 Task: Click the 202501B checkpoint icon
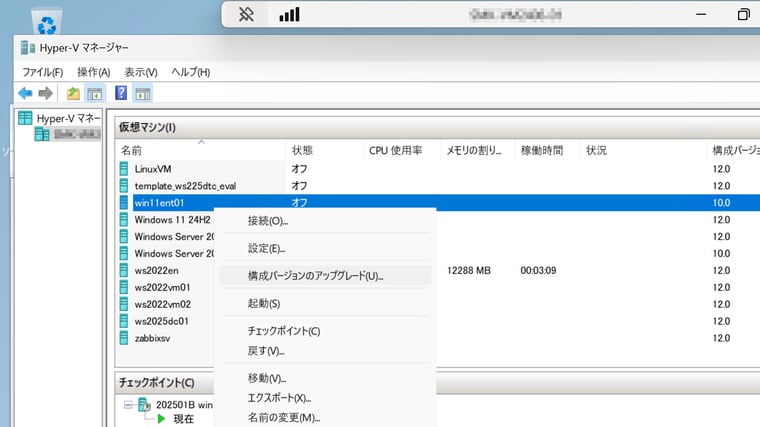[144, 404]
